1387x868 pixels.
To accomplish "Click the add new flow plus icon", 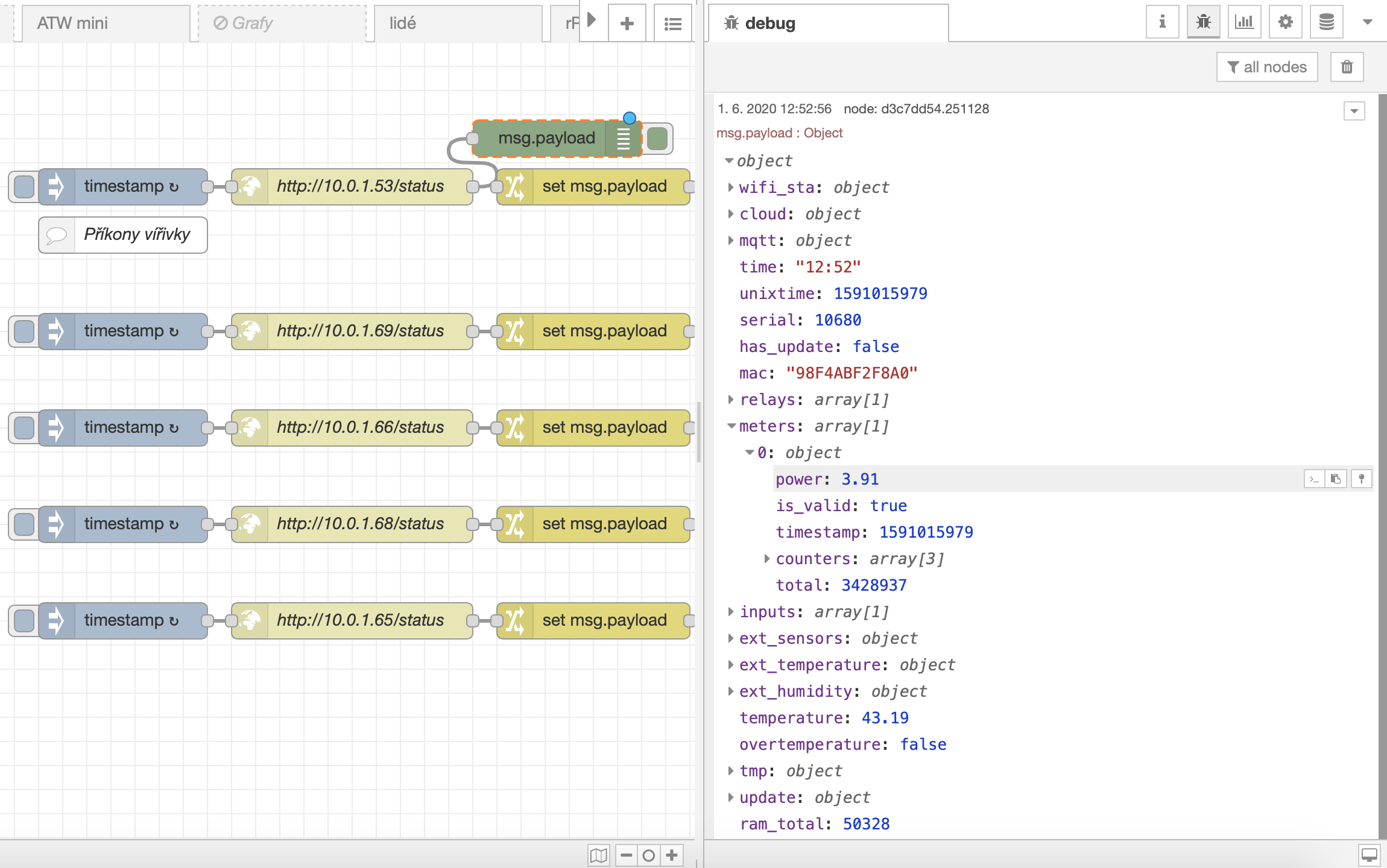I will 627,24.
